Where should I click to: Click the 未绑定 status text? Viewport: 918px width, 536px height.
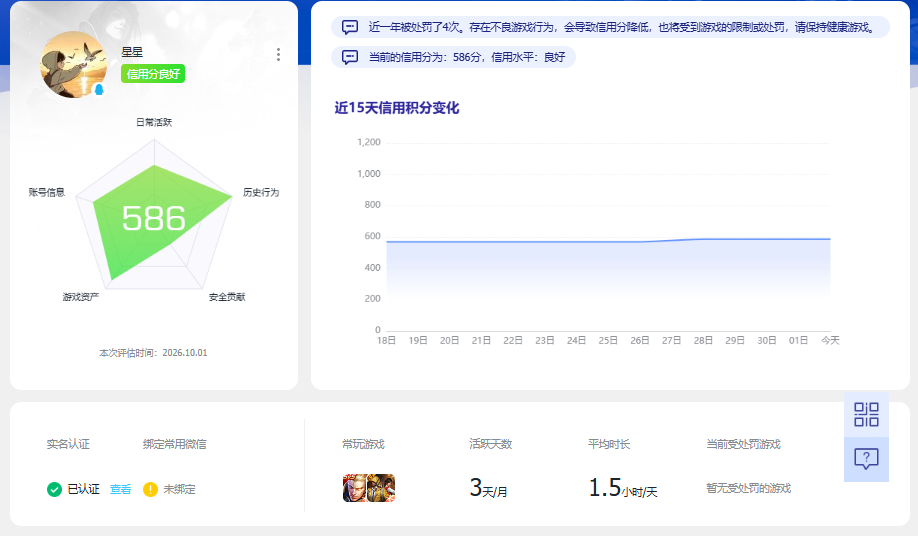coord(179,489)
